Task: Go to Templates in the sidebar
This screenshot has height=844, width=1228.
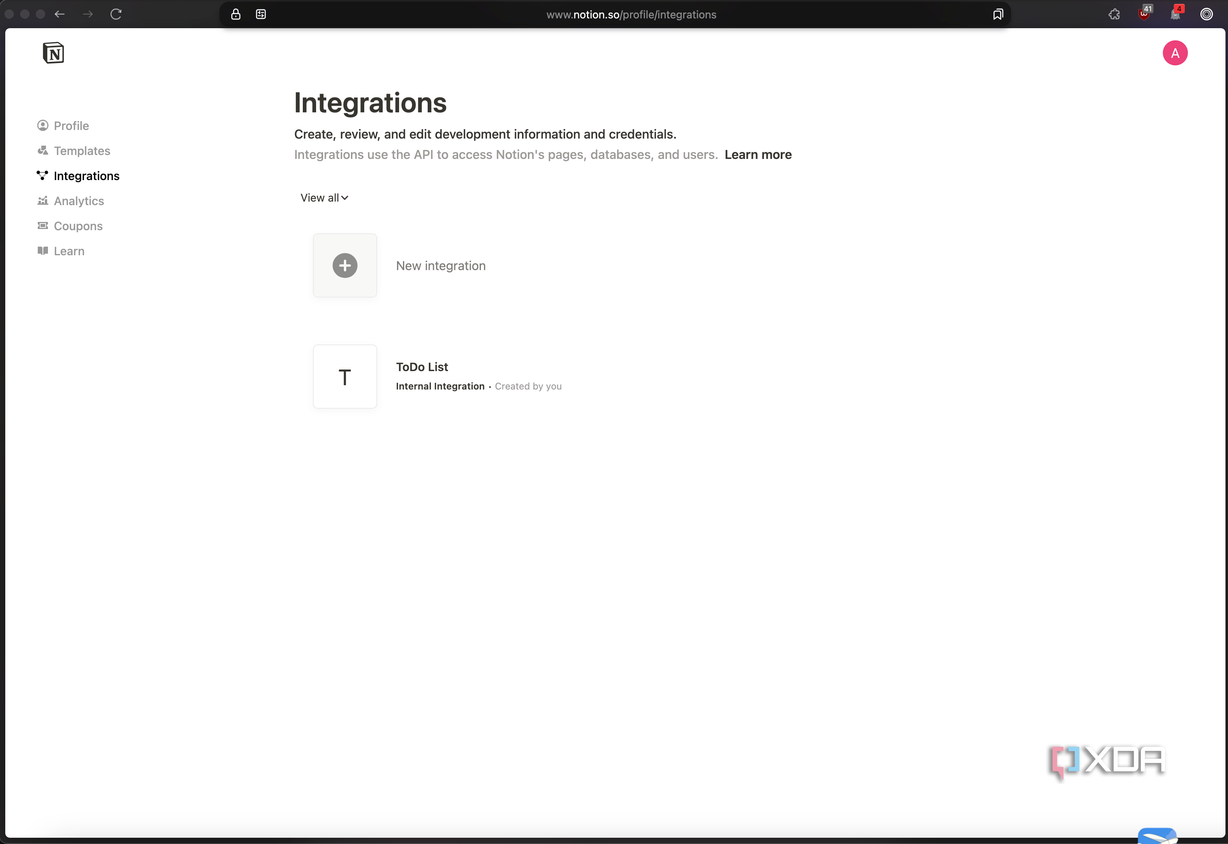Action: (x=73, y=151)
